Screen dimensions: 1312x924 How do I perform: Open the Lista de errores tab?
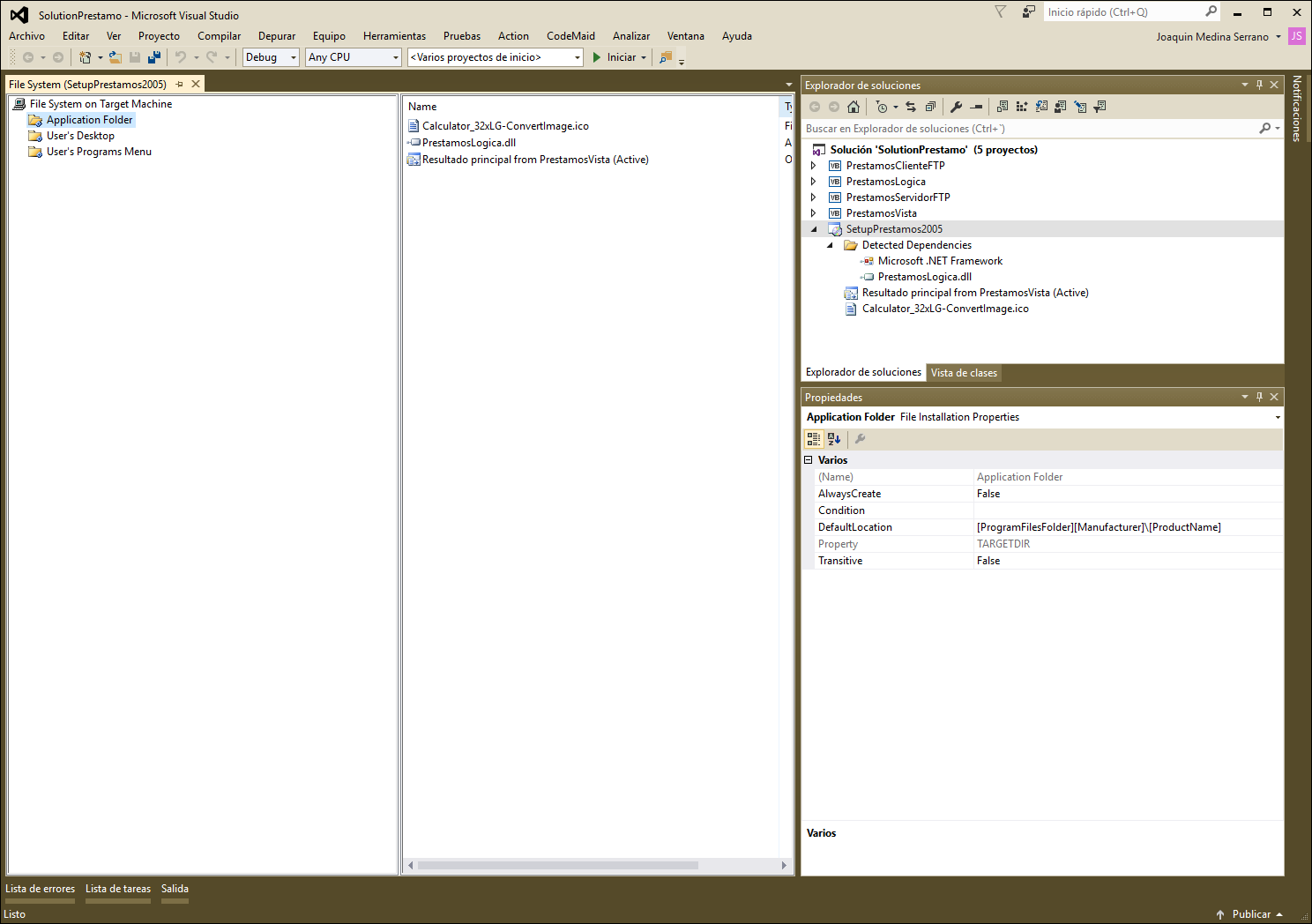click(40, 889)
